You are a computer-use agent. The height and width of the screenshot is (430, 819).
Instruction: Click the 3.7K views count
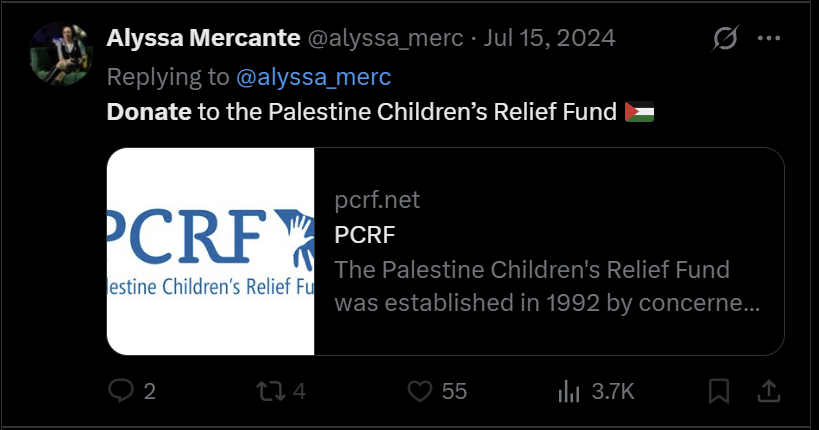click(x=613, y=391)
